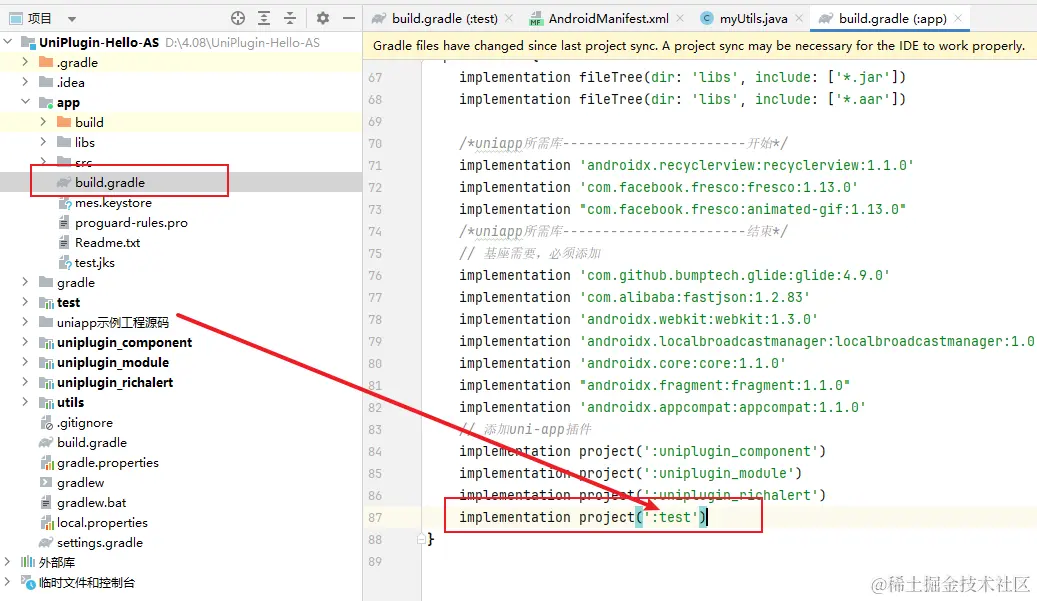Expand the uniplugin_richalert node
The image size is (1037, 601).
pos(25,381)
